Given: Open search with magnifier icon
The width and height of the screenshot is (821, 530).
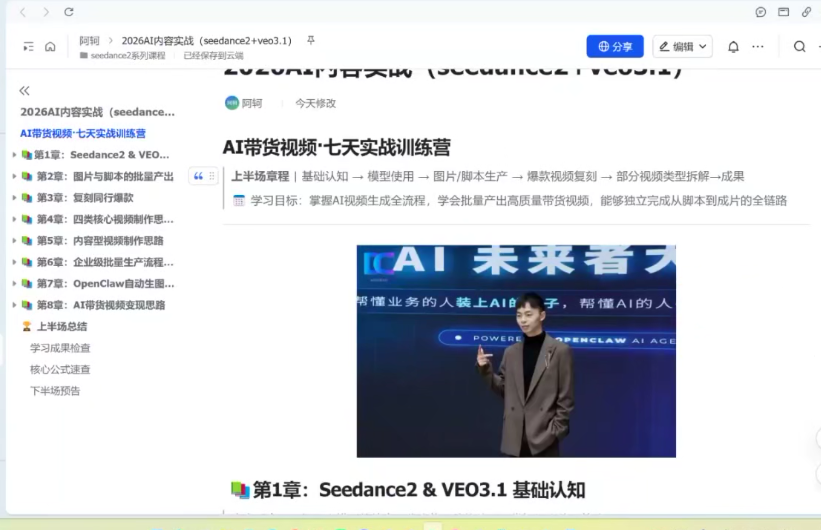Looking at the screenshot, I should pyautogui.click(x=800, y=47).
